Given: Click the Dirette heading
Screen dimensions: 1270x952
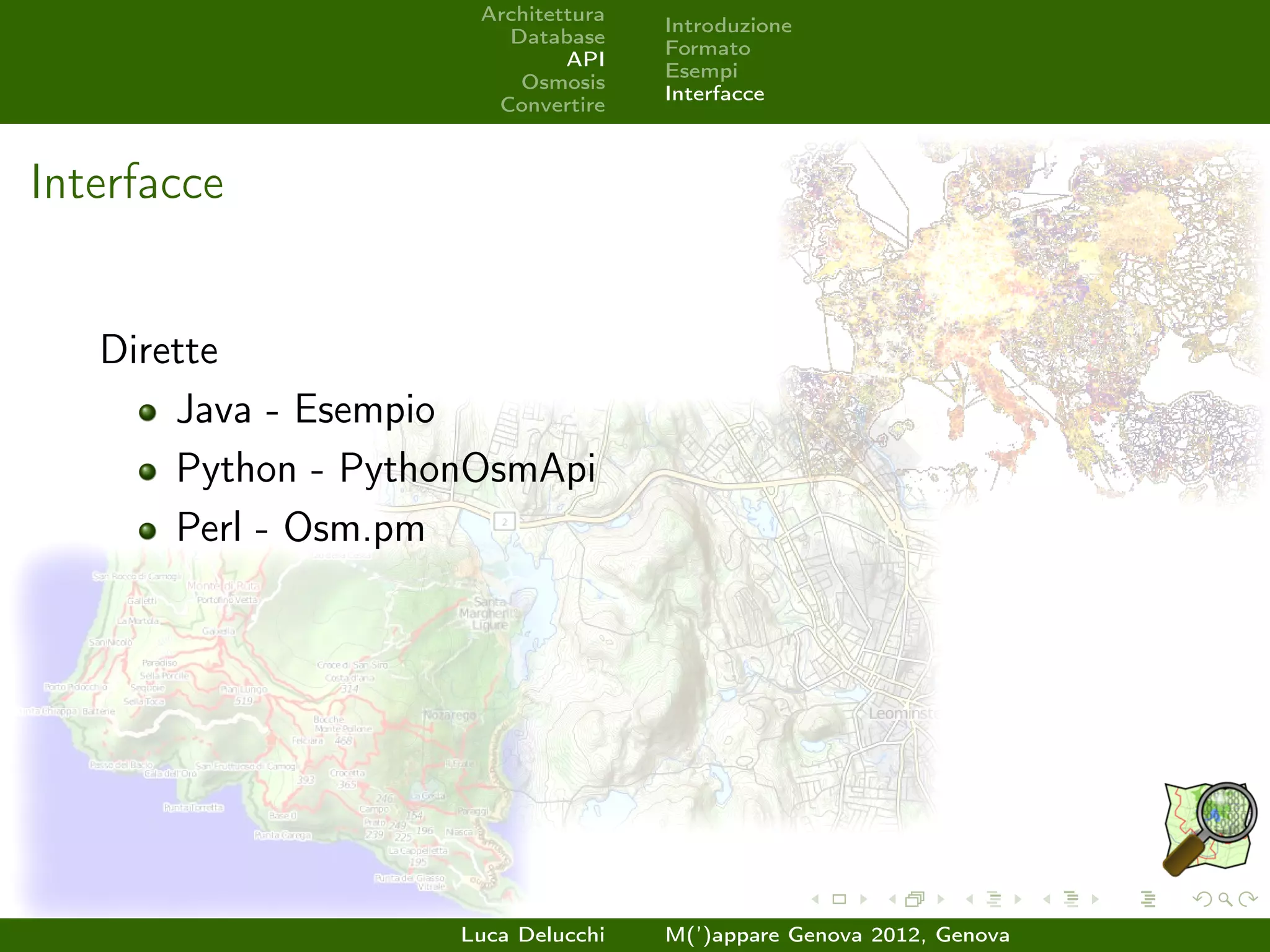Looking at the screenshot, I should (x=159, y=350).
